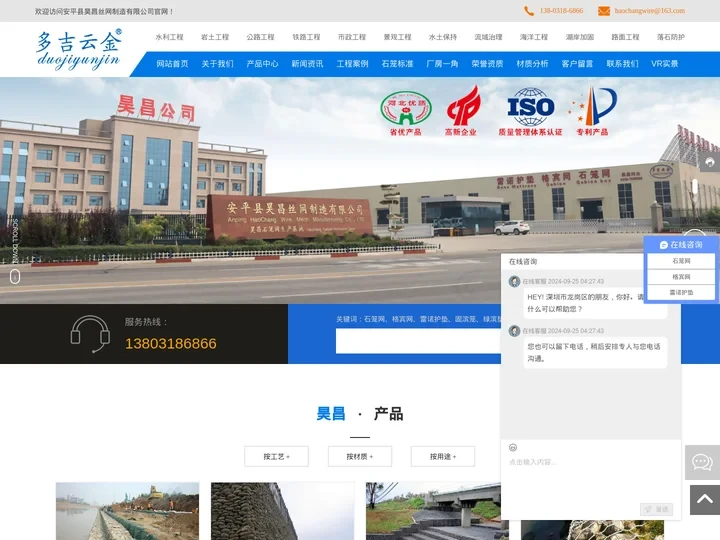Image resolution: width=720 pixels, height=540 pixels.
Task: Open 关于我们 menu item
Action: click(x=217, y=64)
